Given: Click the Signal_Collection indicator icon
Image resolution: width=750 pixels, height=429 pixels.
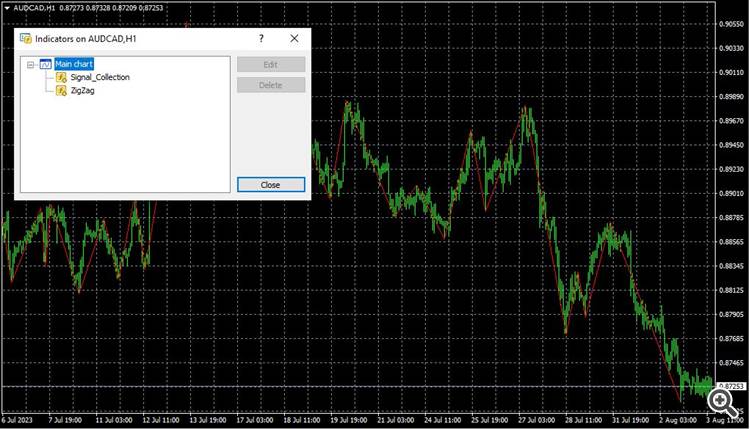Looking at the screenshot, I should click(61, 77).
